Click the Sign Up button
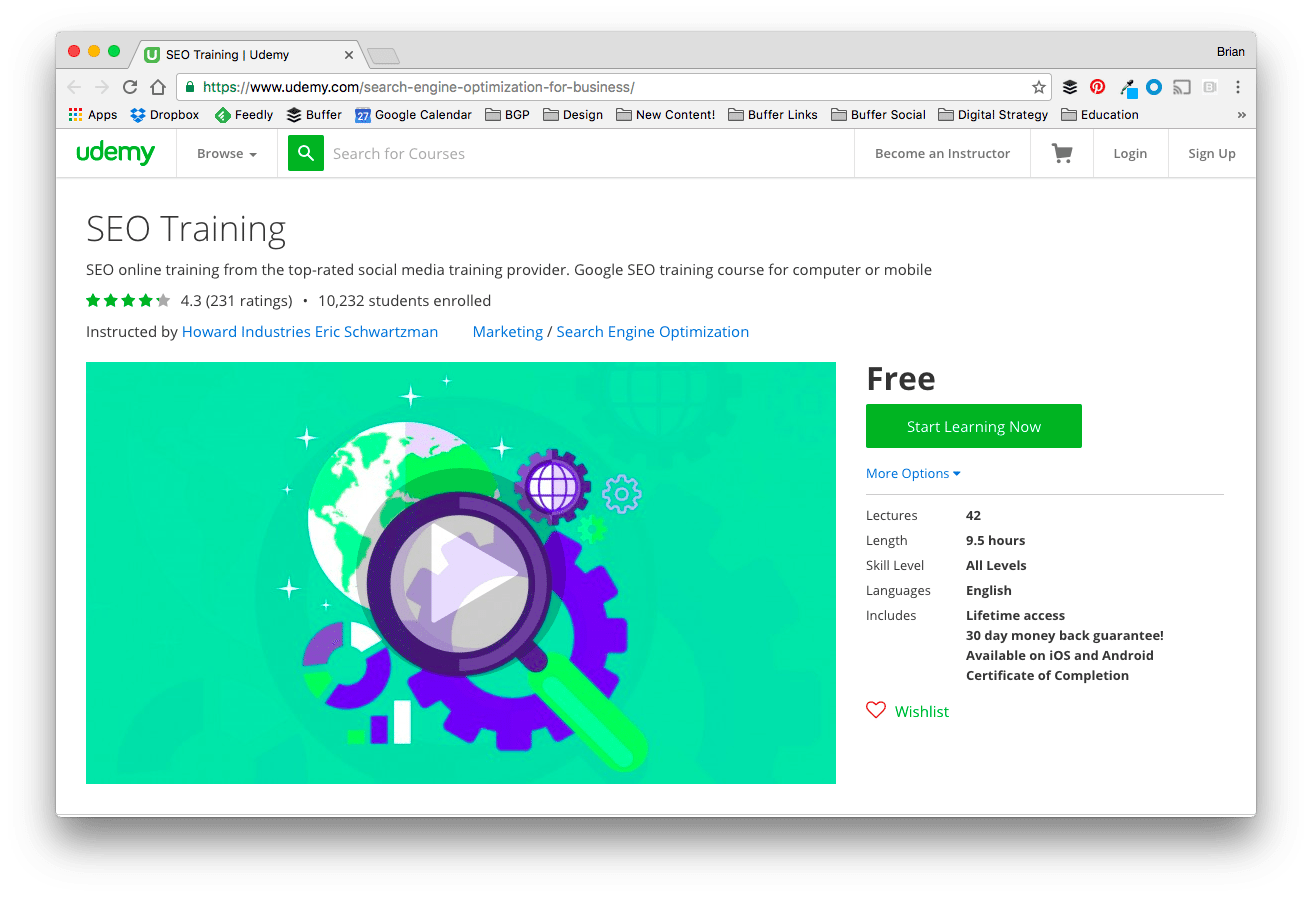 tap(1211, 152)
